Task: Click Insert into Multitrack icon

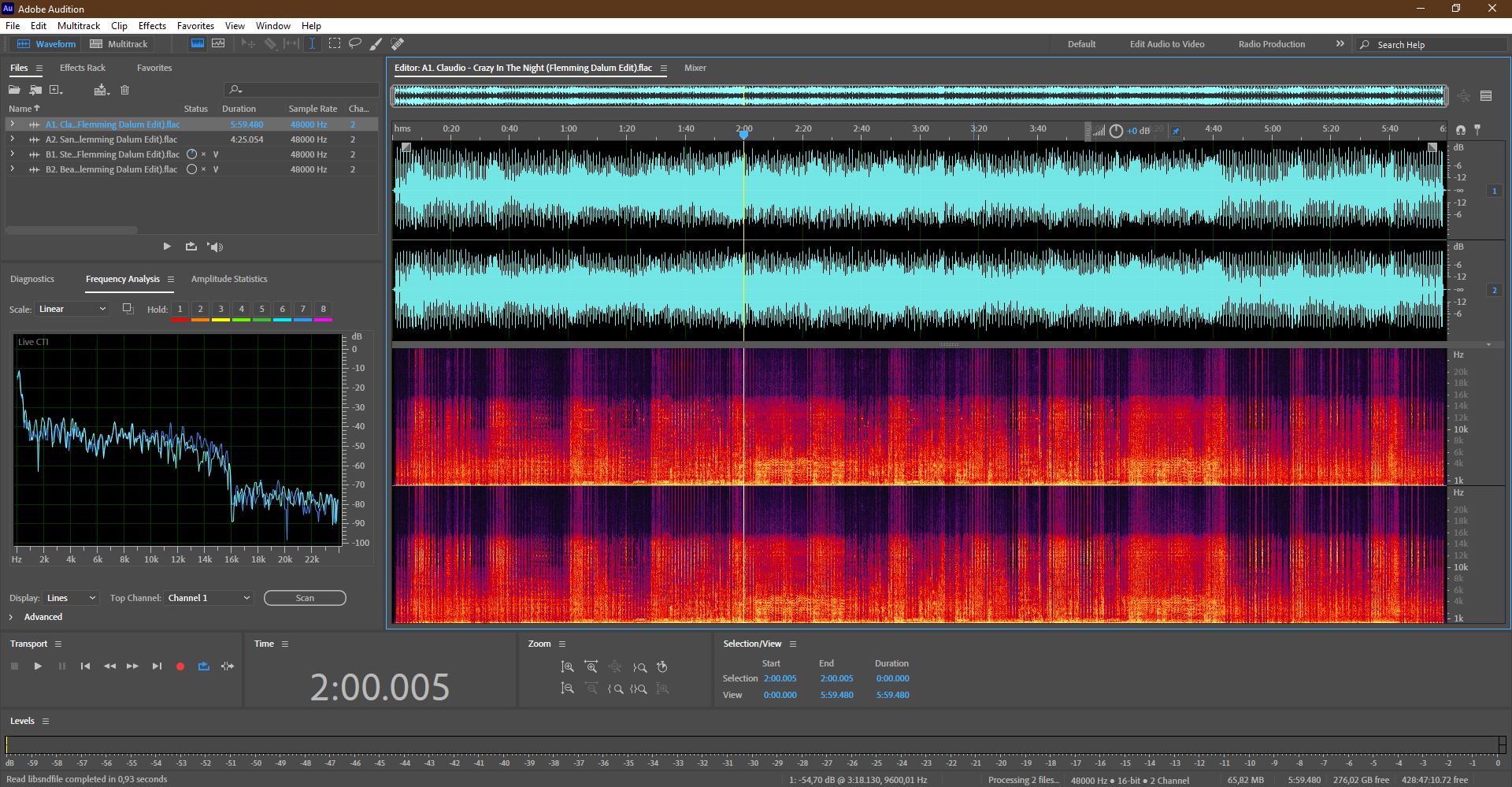Action: point(102,90)
